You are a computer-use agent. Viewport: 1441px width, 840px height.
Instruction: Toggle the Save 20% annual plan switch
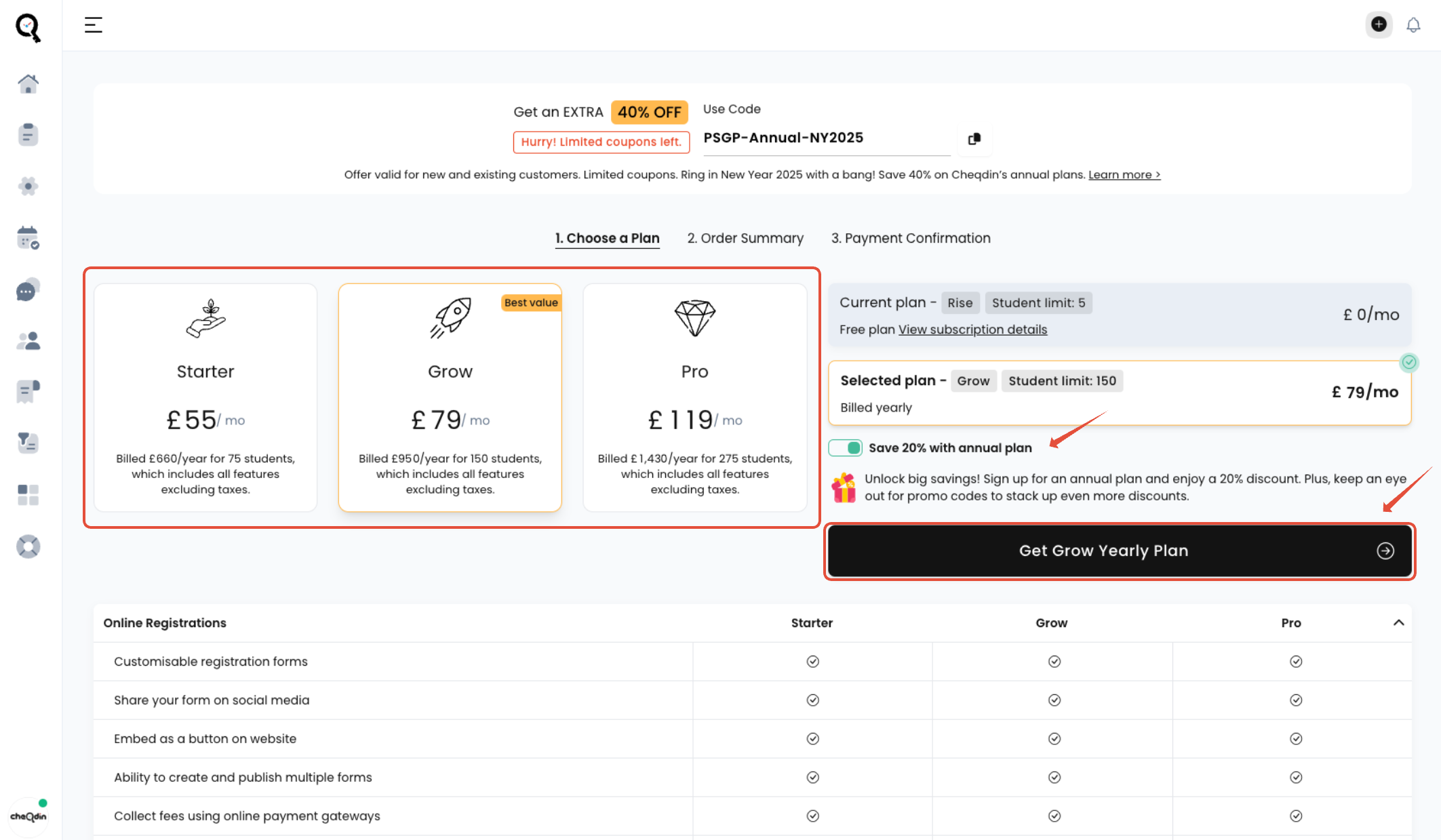point(846,448)
